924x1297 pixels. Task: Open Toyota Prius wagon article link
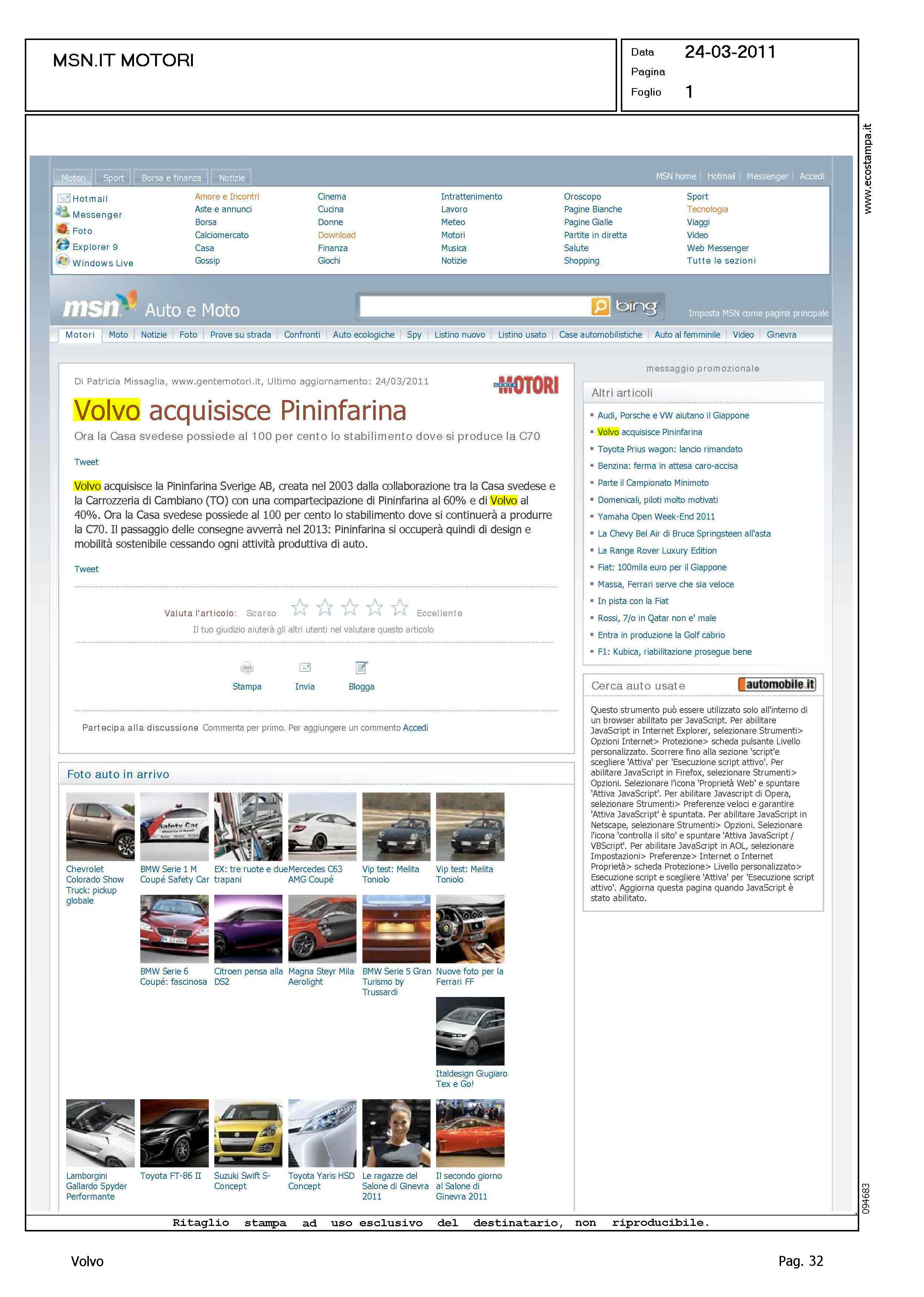(x=670, y=449)
